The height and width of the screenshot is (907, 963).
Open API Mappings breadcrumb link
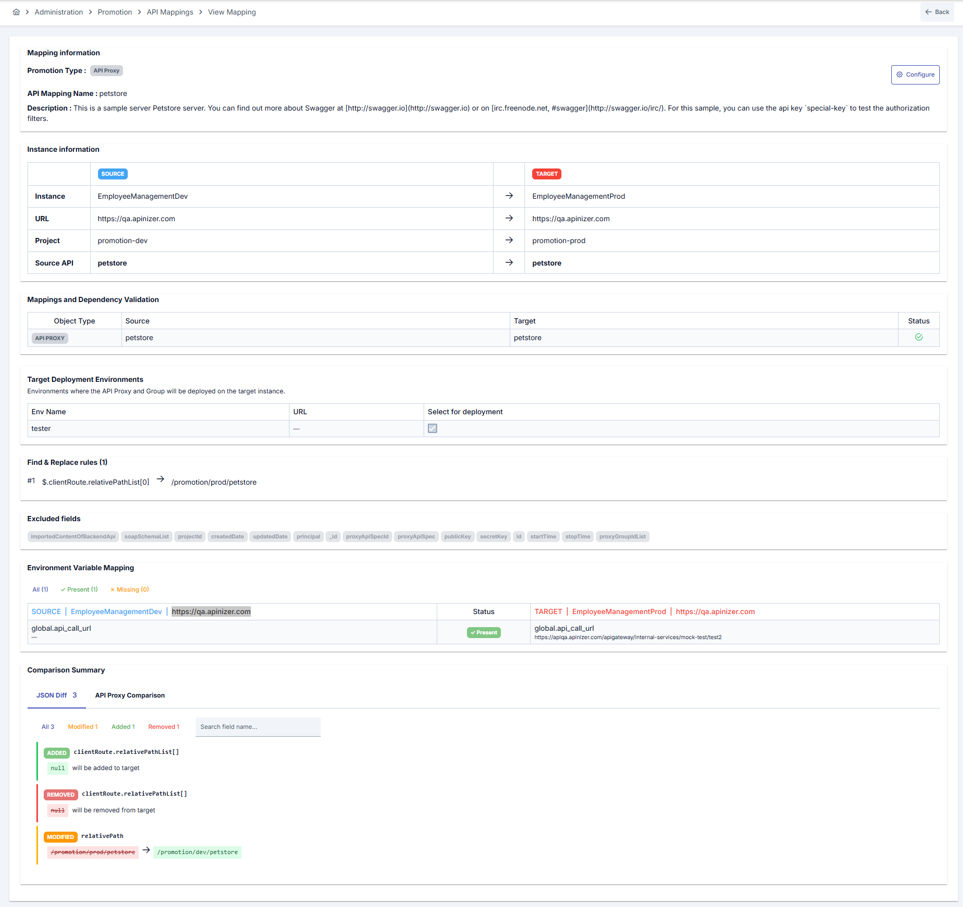pos(170,12)
